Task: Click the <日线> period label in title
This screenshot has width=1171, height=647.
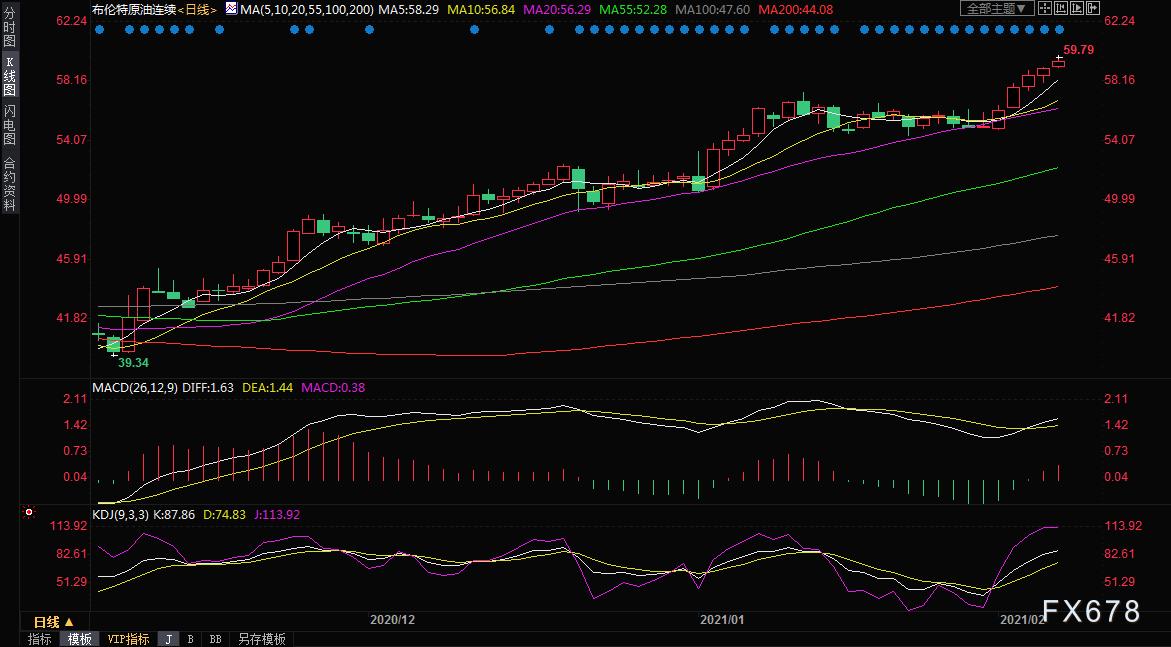Action: pos(198,10)
